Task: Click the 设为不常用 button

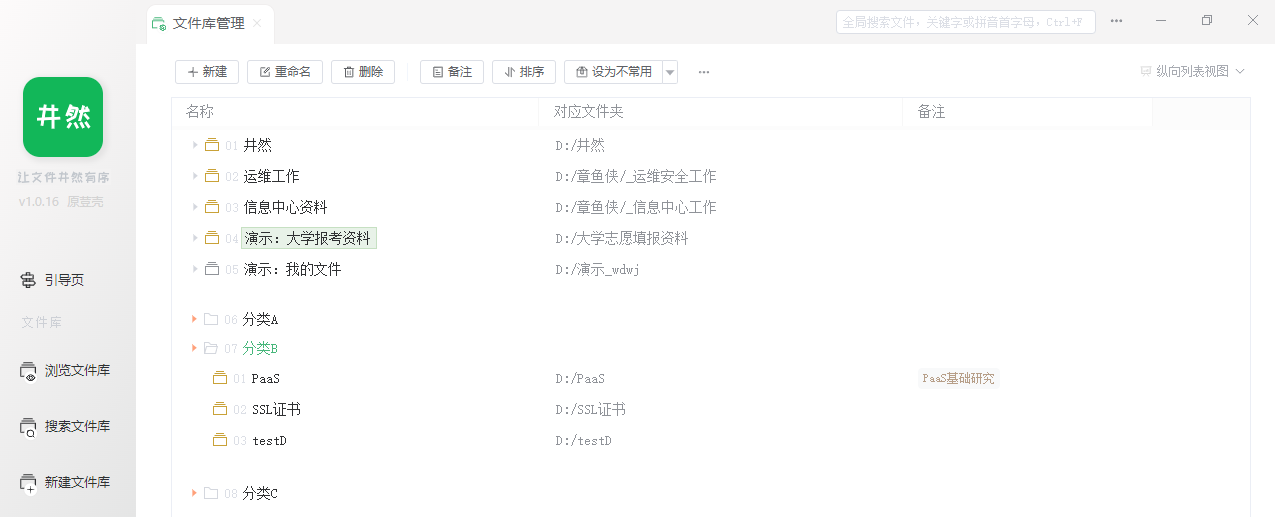Action: pyautogui.click(x=613, y=72)
